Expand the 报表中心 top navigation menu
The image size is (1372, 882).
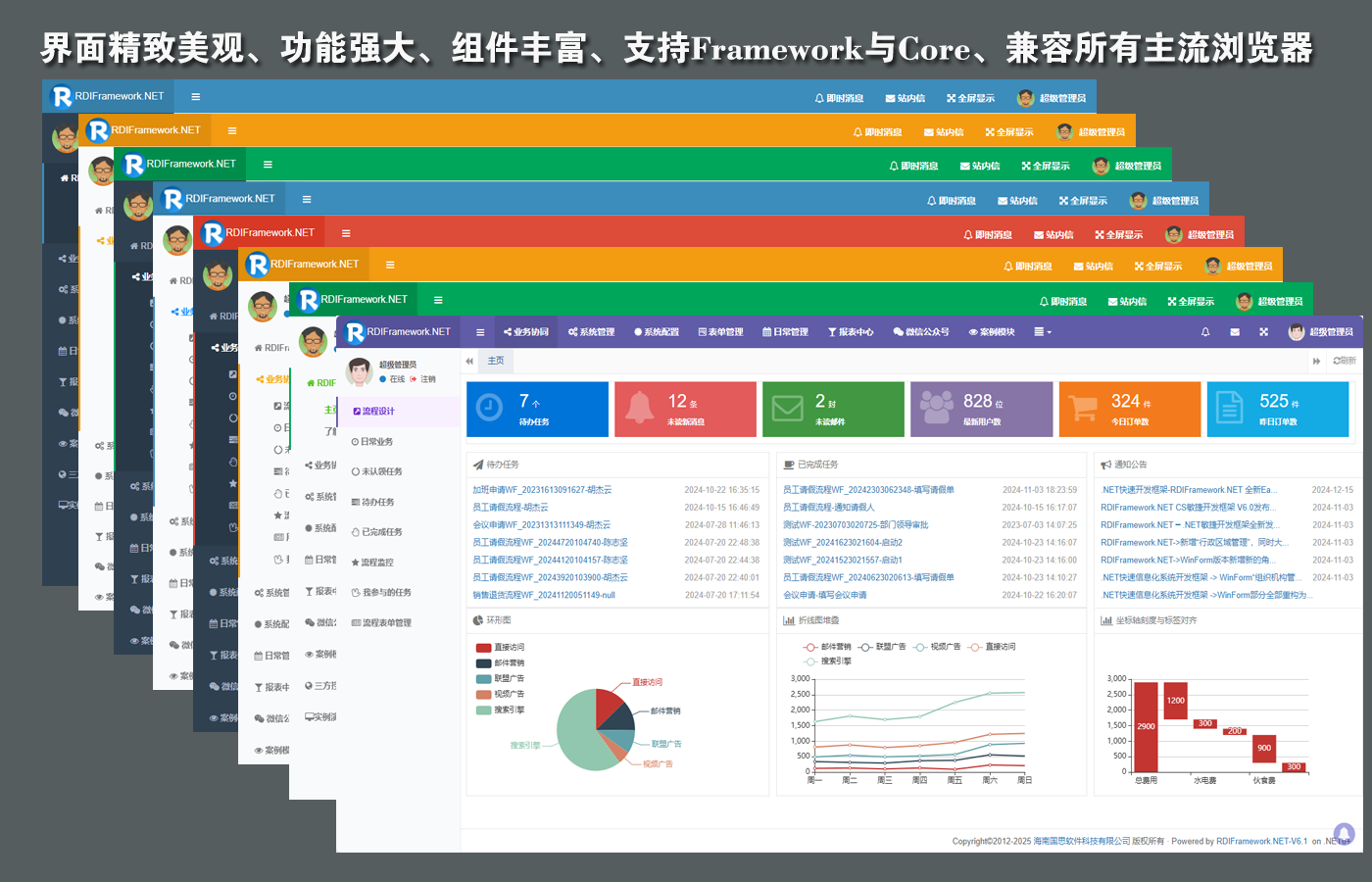851,332
